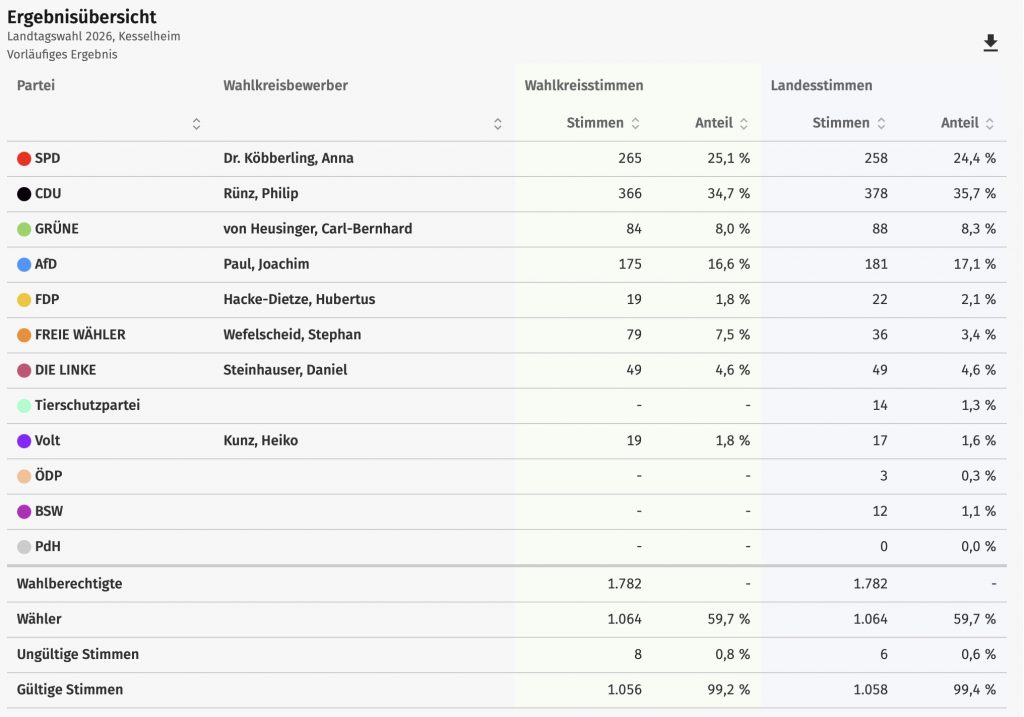This screenshot has height=717, width=1024.
Task: Select the Wahlkreisstimmen column header
Action: tap(583, 86)
